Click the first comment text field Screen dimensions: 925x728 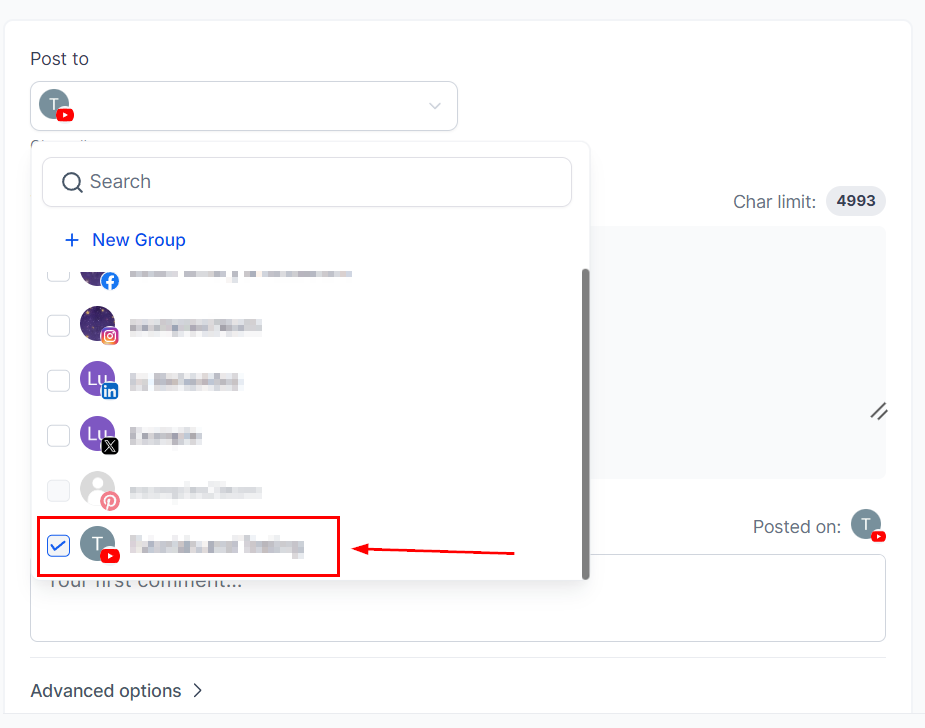coord(600,610)
